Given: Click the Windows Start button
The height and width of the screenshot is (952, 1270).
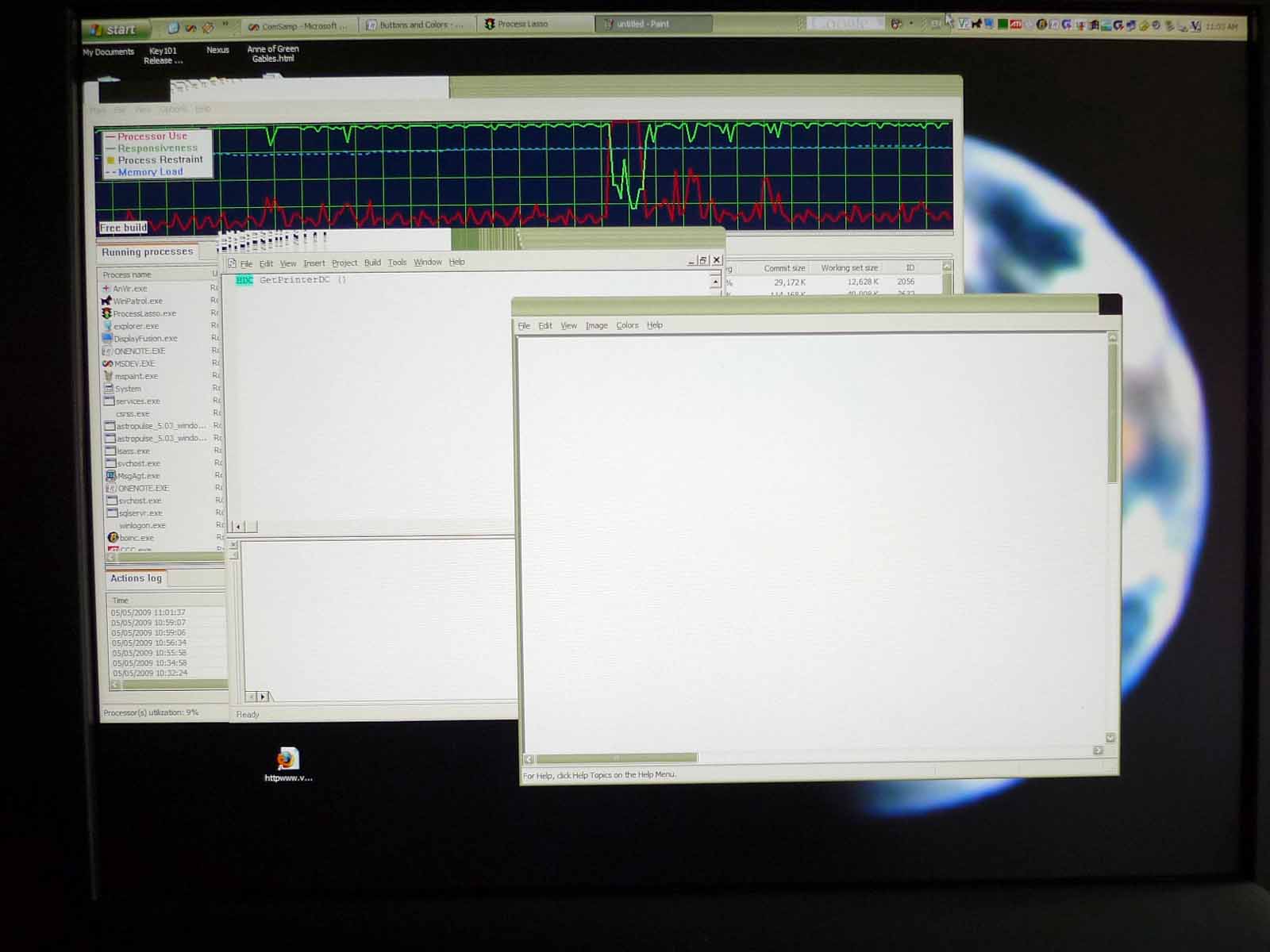Looking at the screenshot, I should 114,29.
